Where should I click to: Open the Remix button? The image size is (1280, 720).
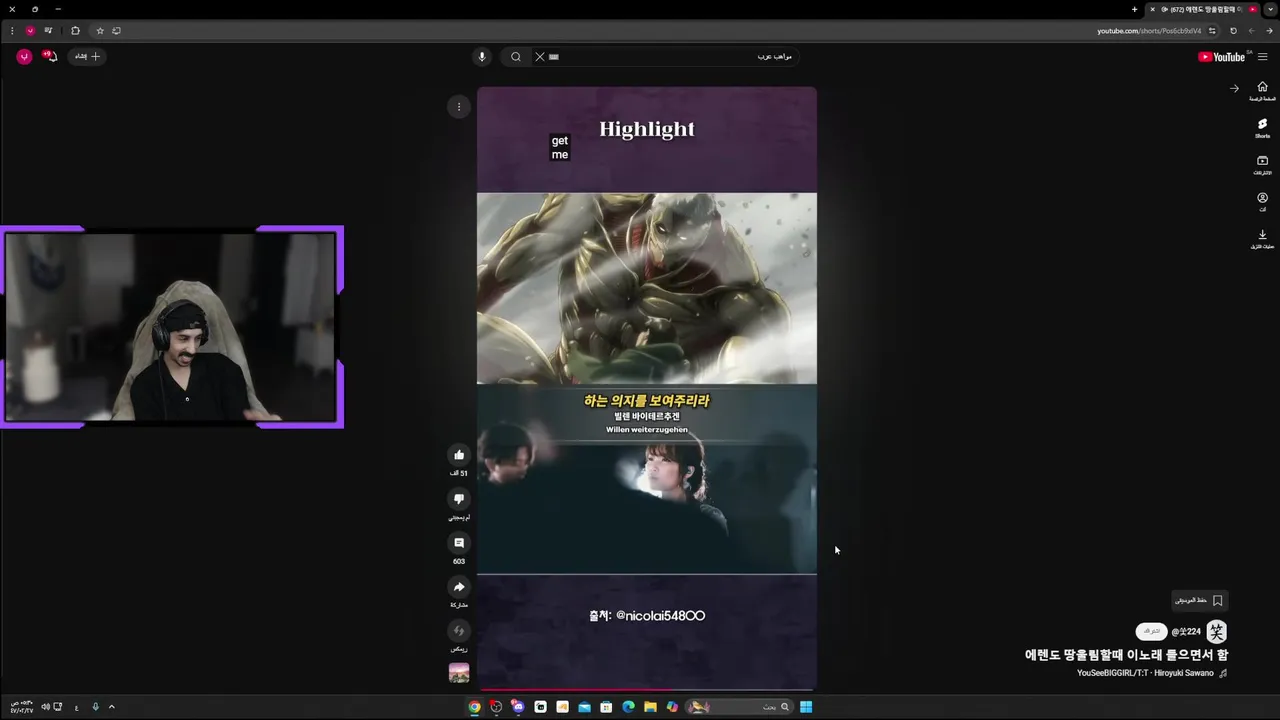point(459,631)
